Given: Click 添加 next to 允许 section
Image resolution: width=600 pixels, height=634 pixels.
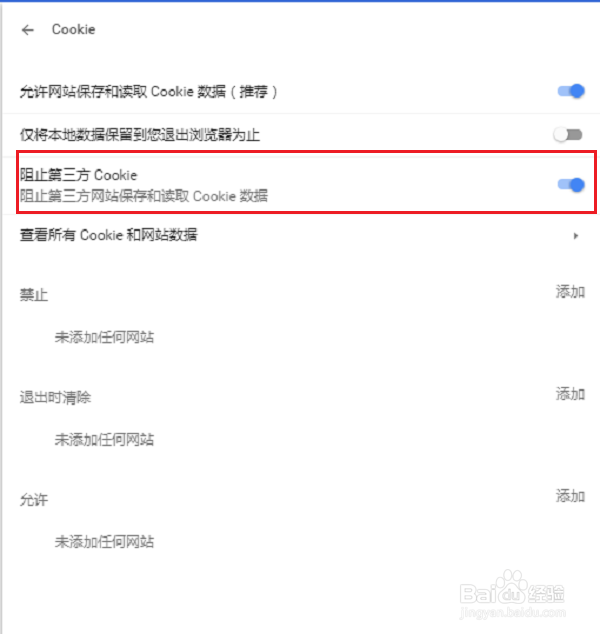Looking at the screenshot, I should click(x=570, y=496).
